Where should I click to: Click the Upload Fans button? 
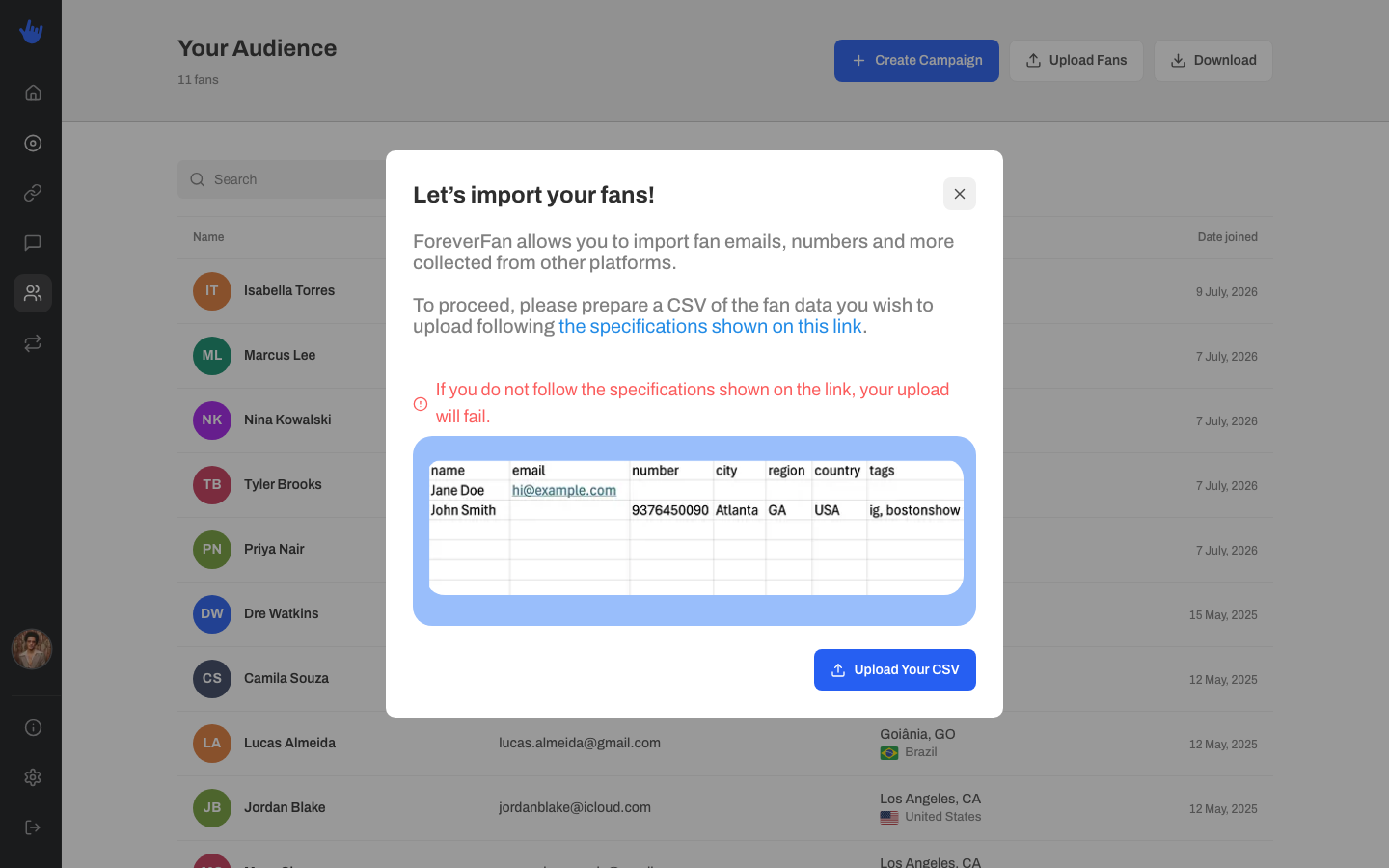1076,61
